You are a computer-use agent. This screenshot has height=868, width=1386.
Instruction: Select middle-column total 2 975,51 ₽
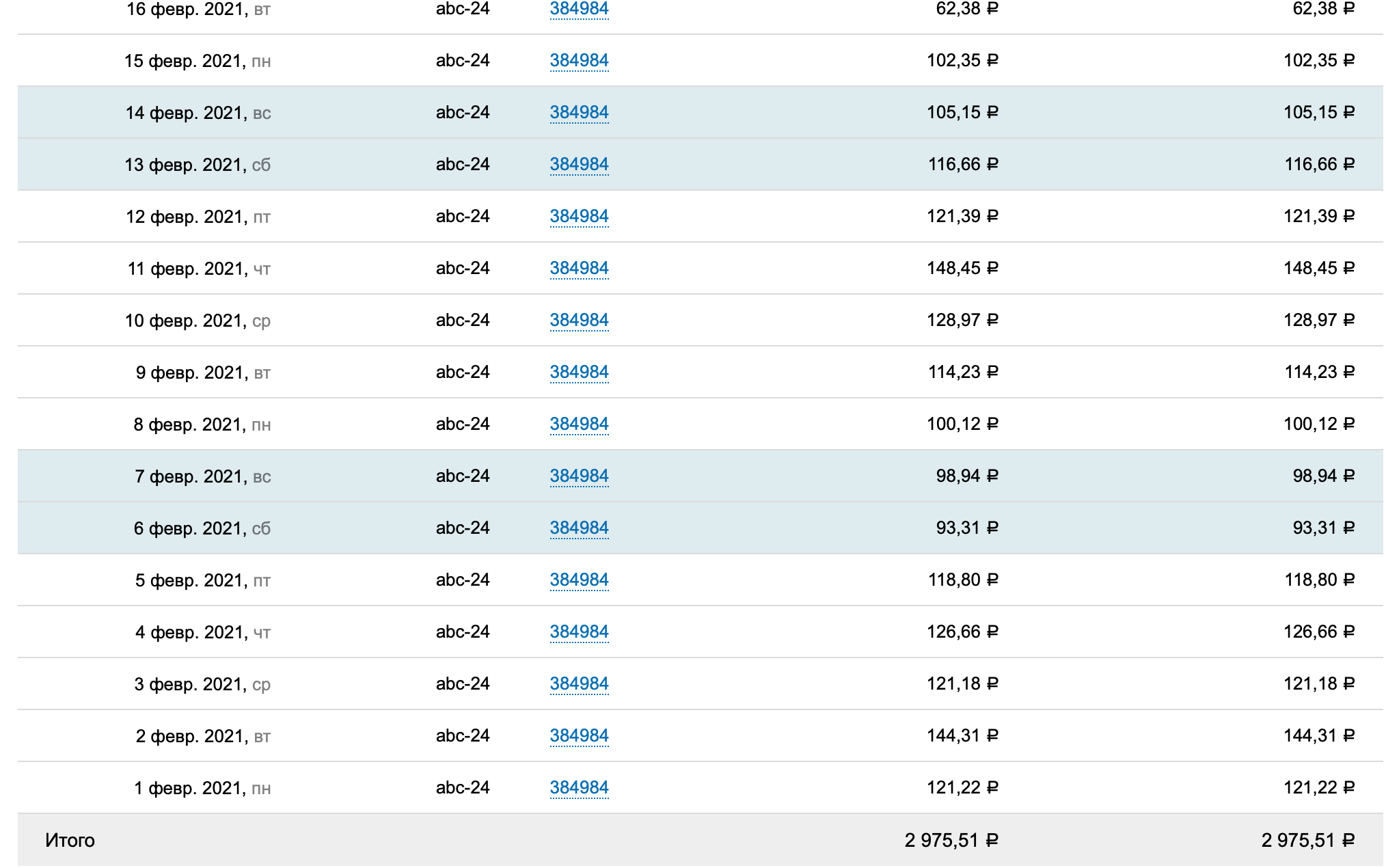pyautogui.click(x=951, y=840)
